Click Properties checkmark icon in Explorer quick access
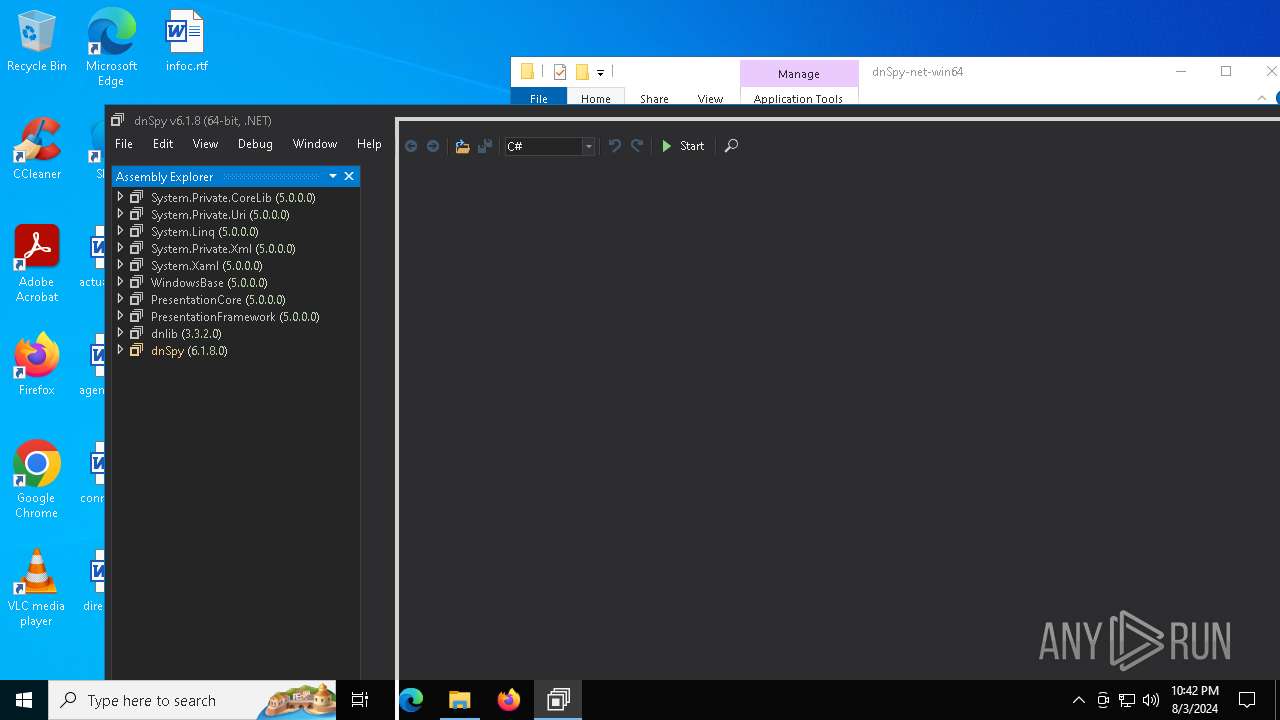The height and width of the screenshot is (720, 1280). (x=560, y=72)
